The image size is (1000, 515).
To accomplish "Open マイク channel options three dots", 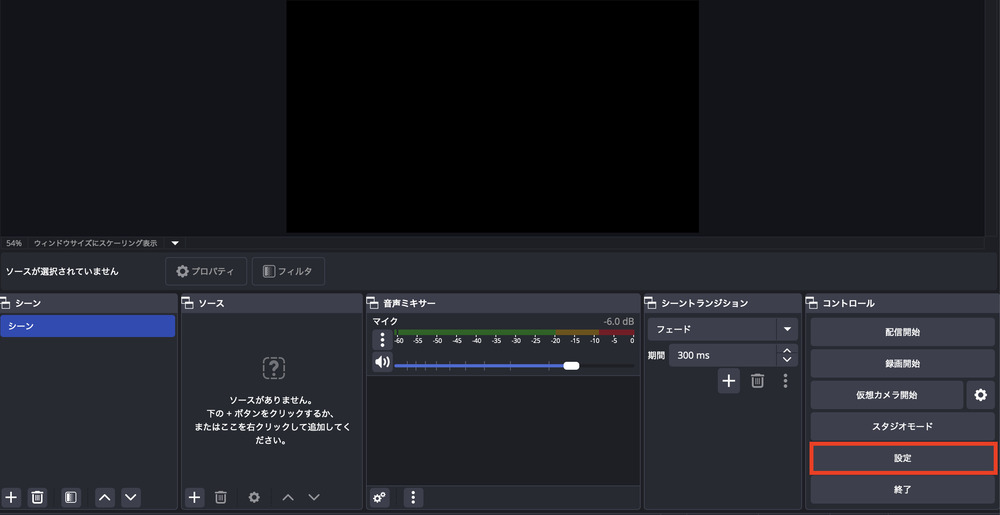I will [382, 340].
